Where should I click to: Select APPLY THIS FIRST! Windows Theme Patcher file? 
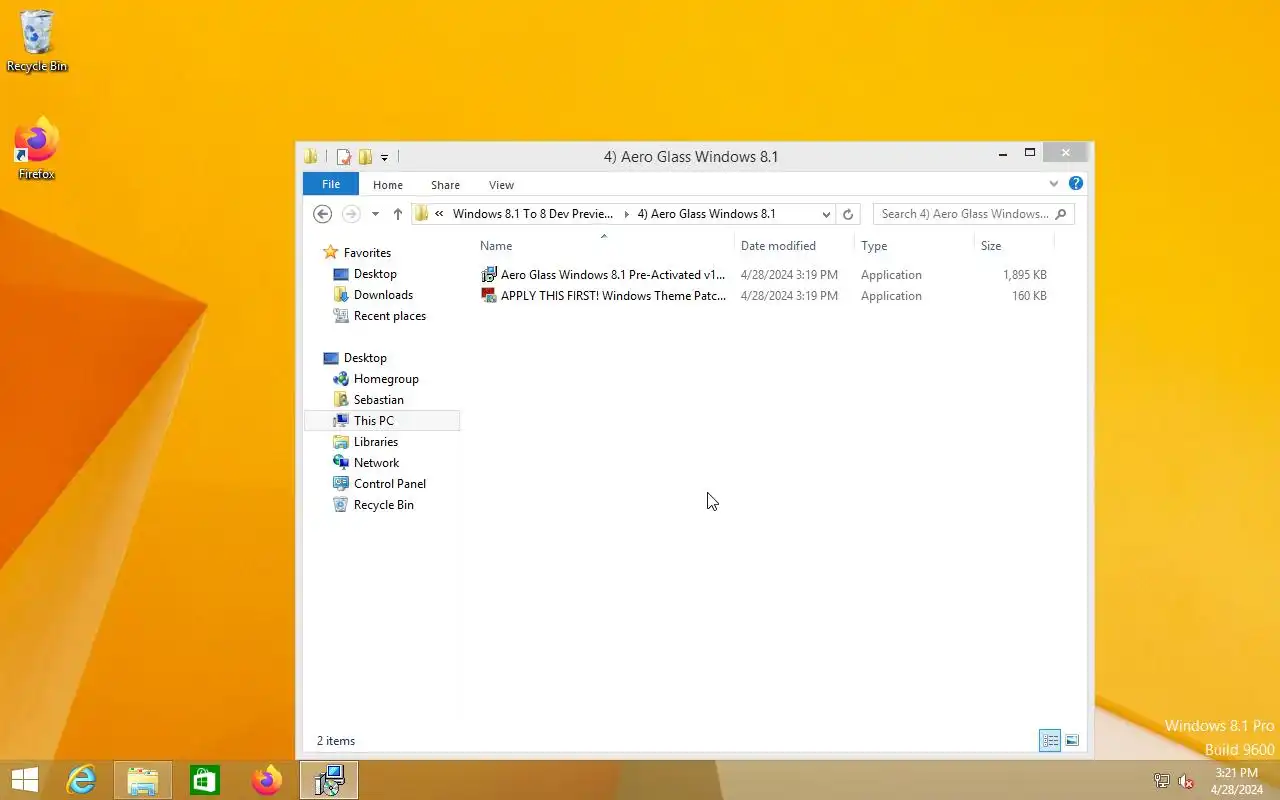613,296
